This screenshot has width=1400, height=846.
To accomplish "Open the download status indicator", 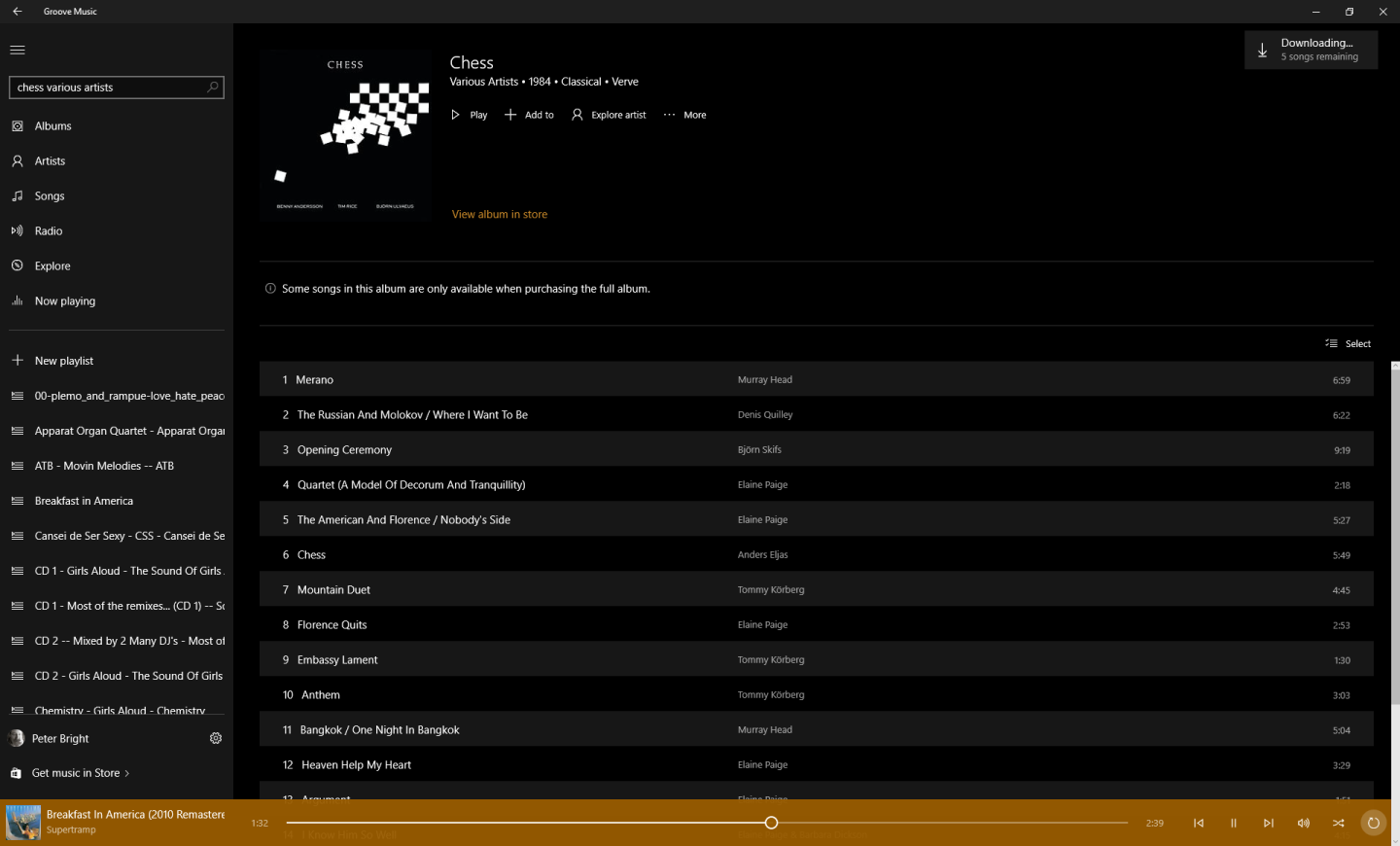I will (x=1311, y=49).
